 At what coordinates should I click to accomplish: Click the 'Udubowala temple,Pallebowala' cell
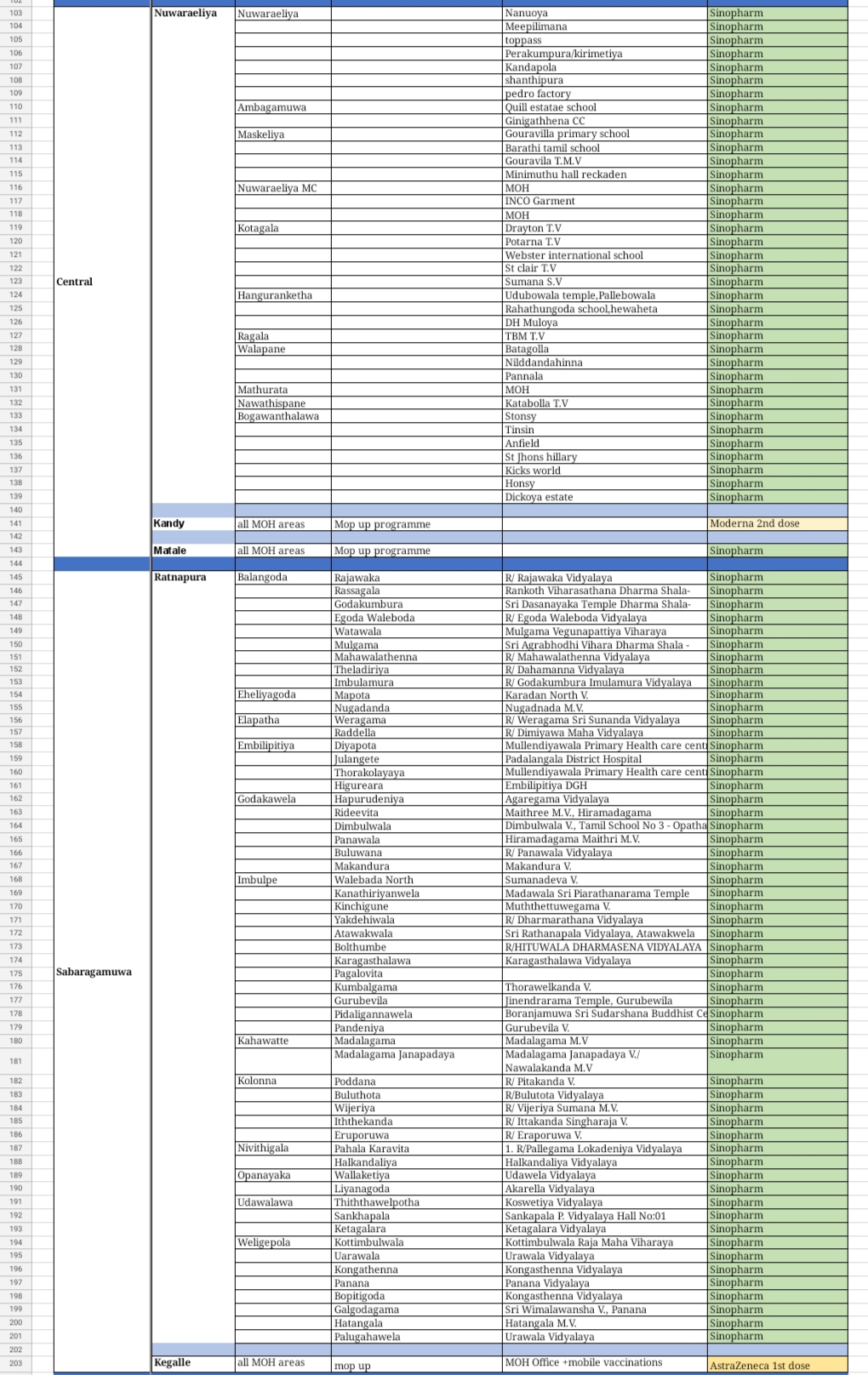(x=604, y=295)
